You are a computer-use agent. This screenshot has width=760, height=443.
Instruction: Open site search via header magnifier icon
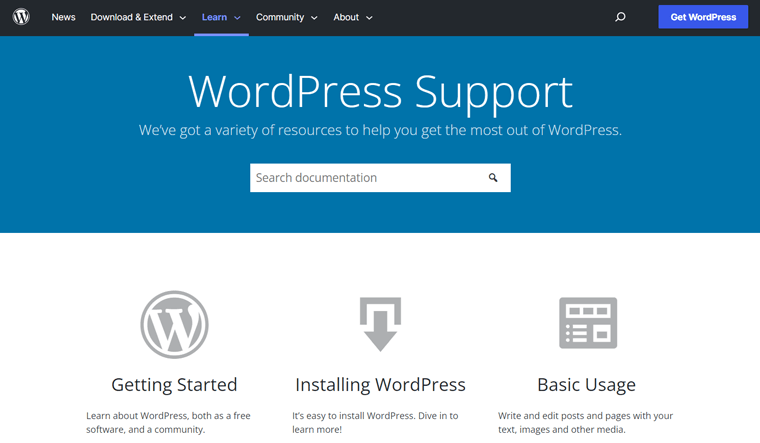[x=620, y=17]
